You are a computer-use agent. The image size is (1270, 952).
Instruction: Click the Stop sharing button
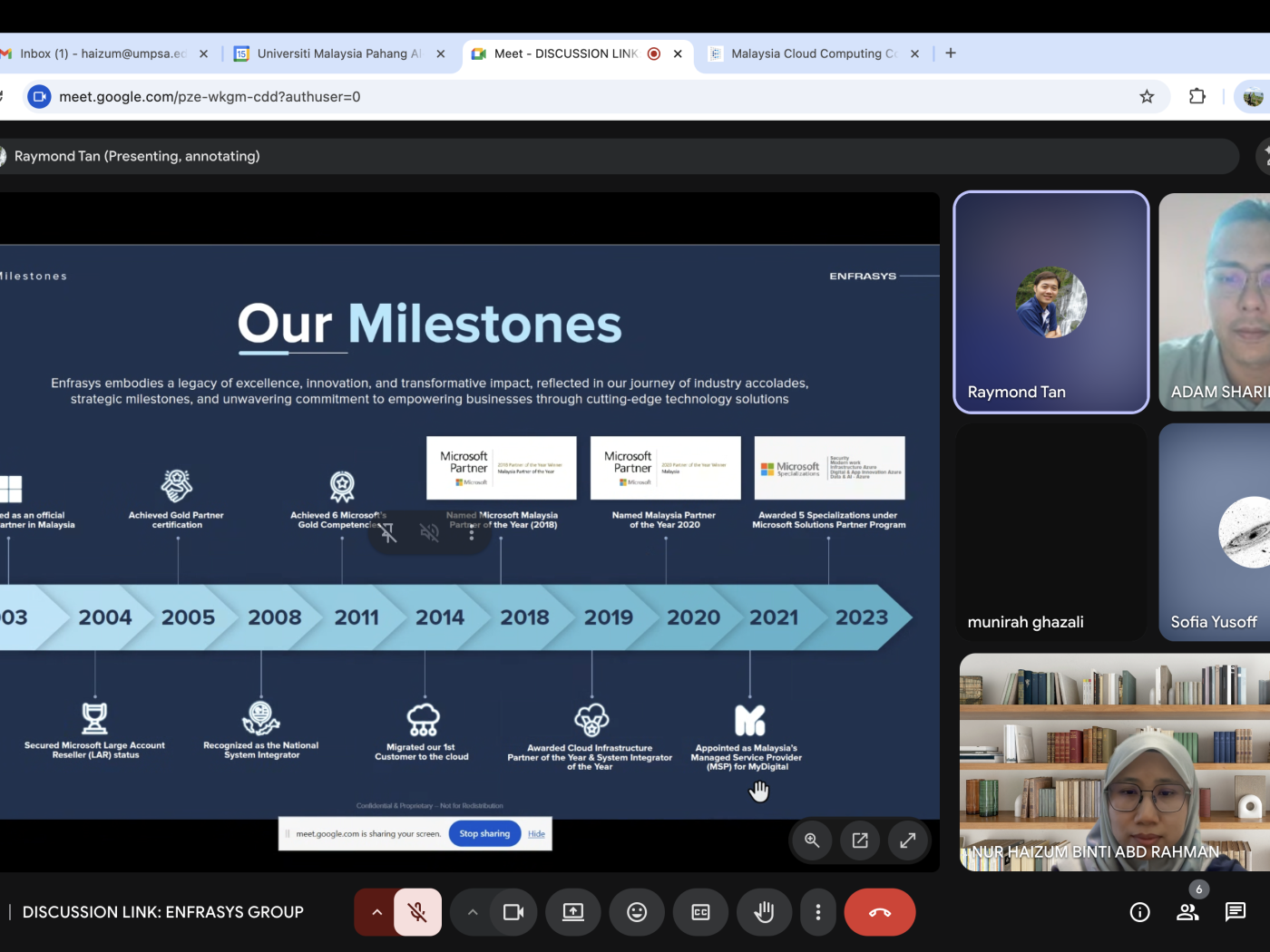[484, 834]
